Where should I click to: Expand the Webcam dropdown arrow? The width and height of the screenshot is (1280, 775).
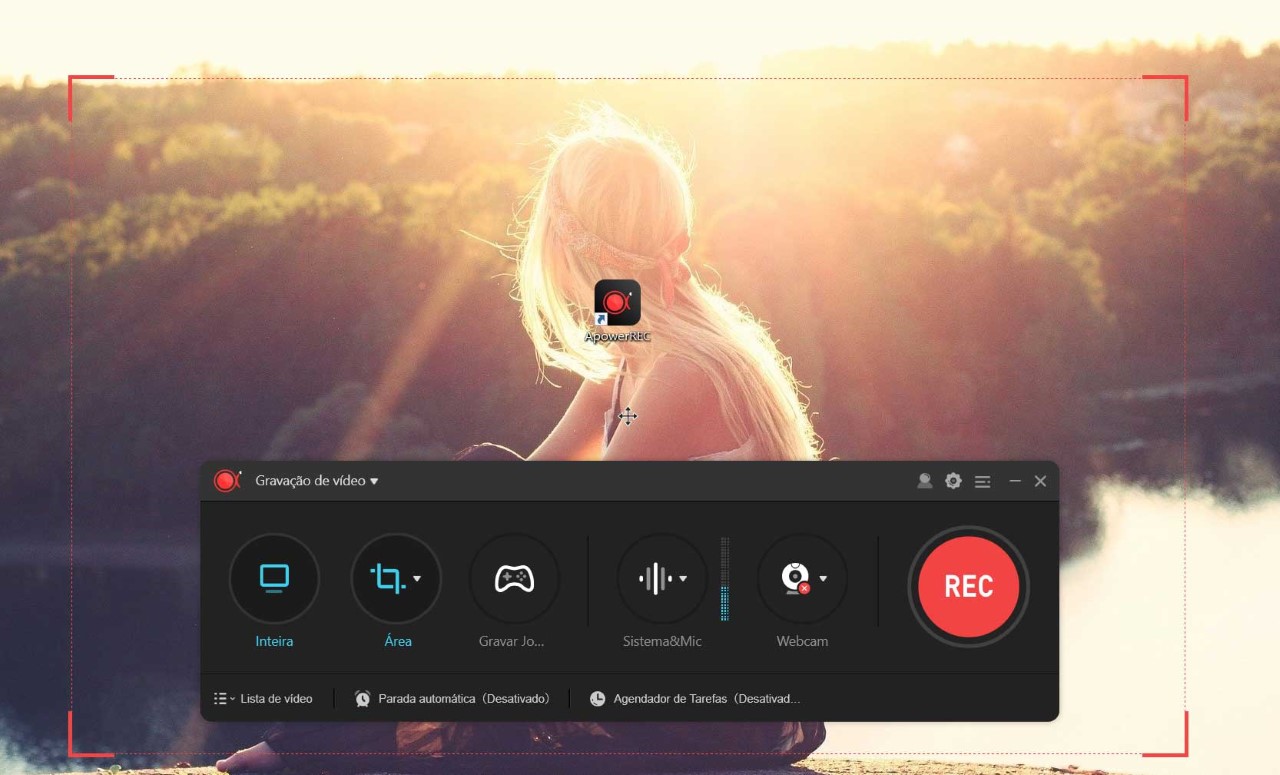823,578
